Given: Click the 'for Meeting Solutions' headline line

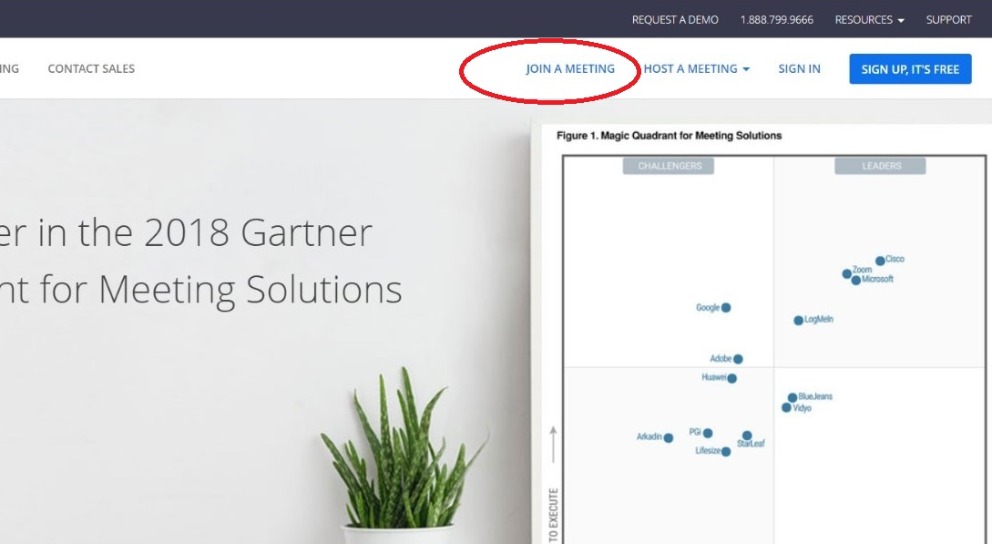Looking at the screenshot, I should [x=201, y=290].
